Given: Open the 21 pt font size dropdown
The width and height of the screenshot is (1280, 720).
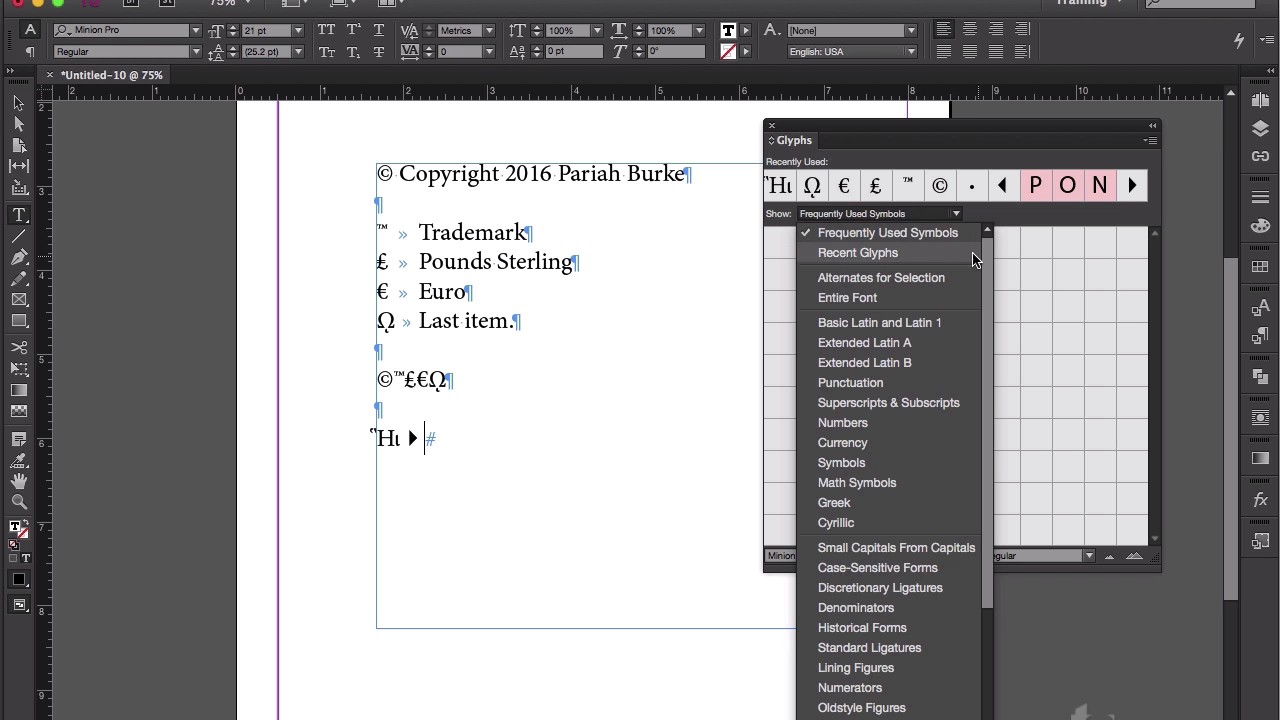Looking at the screenshot, I should pyautogui.click(x=297, y=30).
